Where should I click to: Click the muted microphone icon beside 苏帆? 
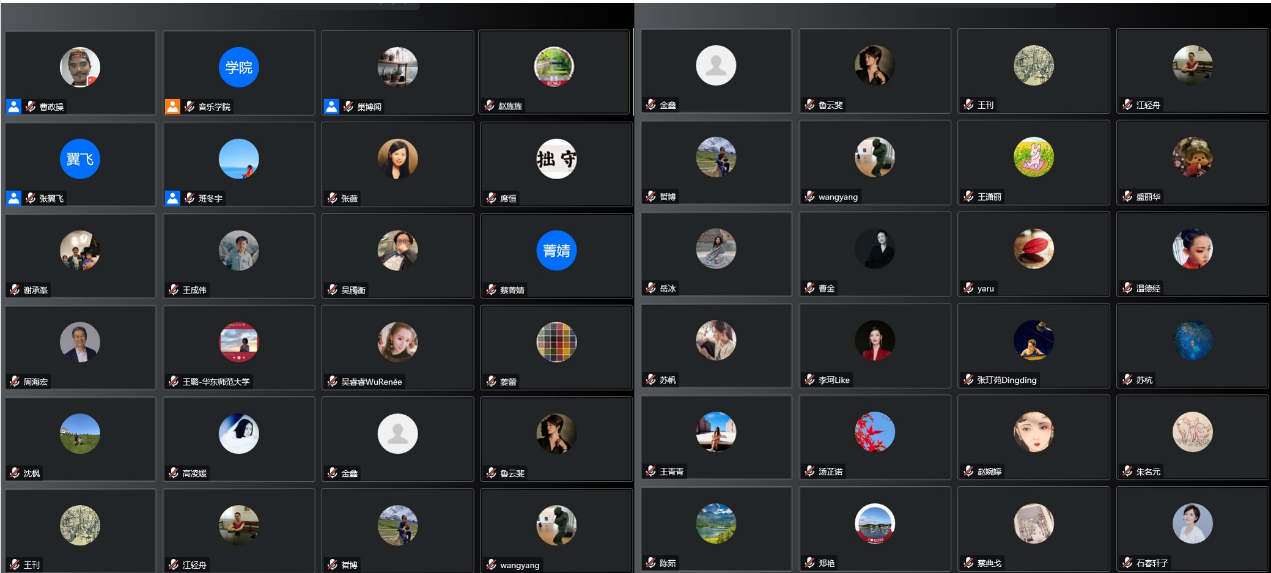[x=651, y=380]
